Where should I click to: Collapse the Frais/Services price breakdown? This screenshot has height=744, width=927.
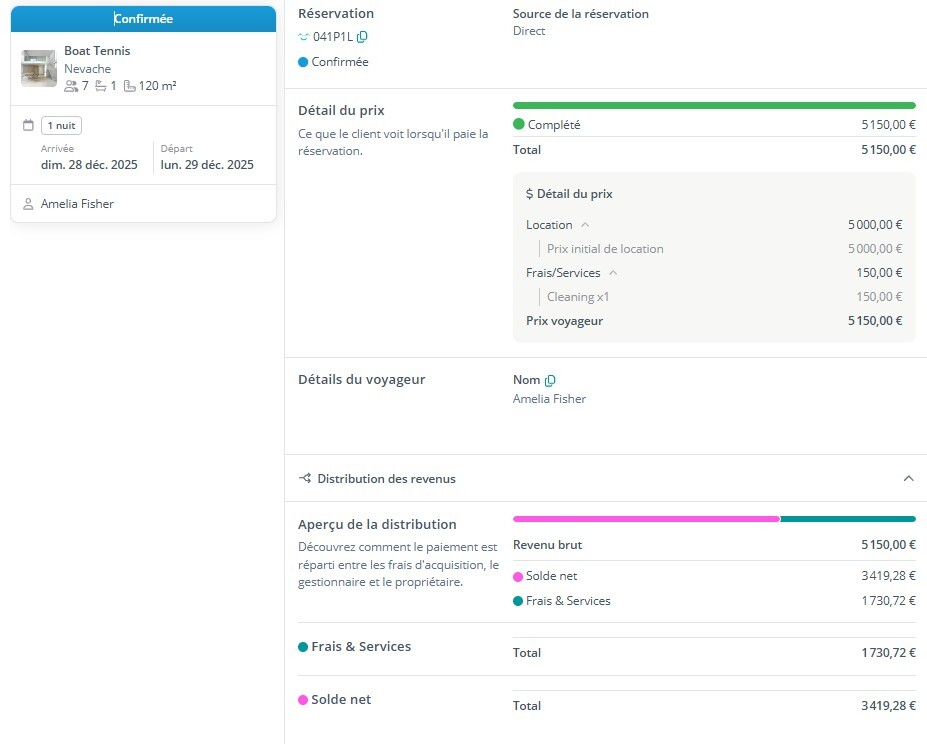point(613,273)
